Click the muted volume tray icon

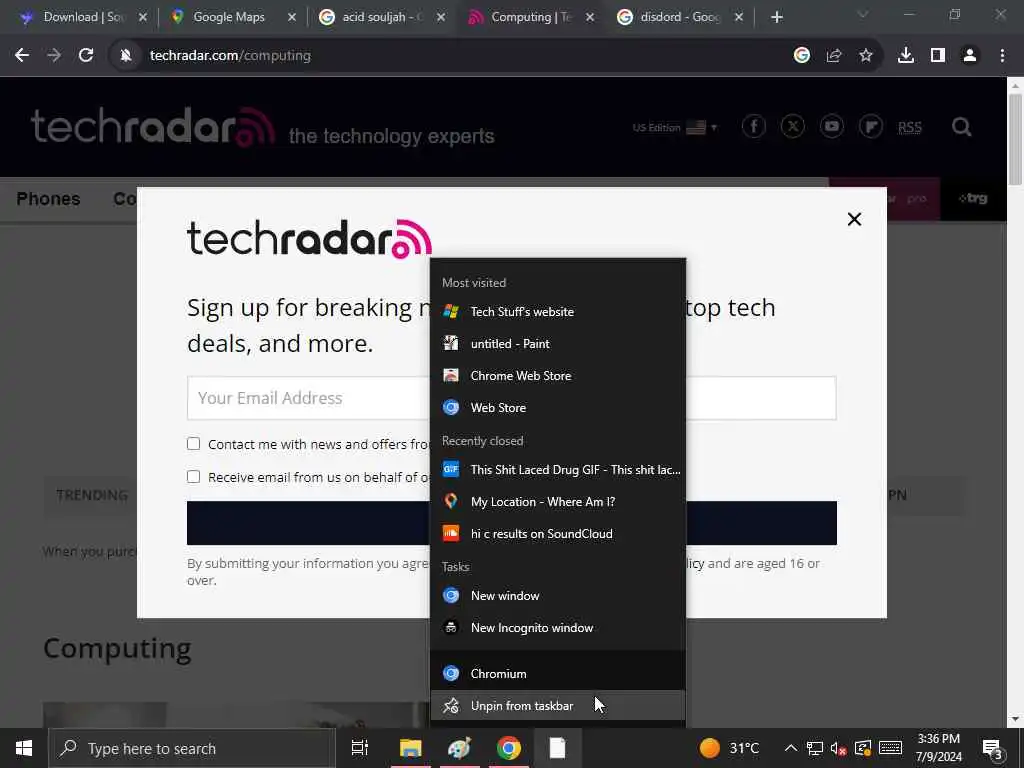pos(839,748)
